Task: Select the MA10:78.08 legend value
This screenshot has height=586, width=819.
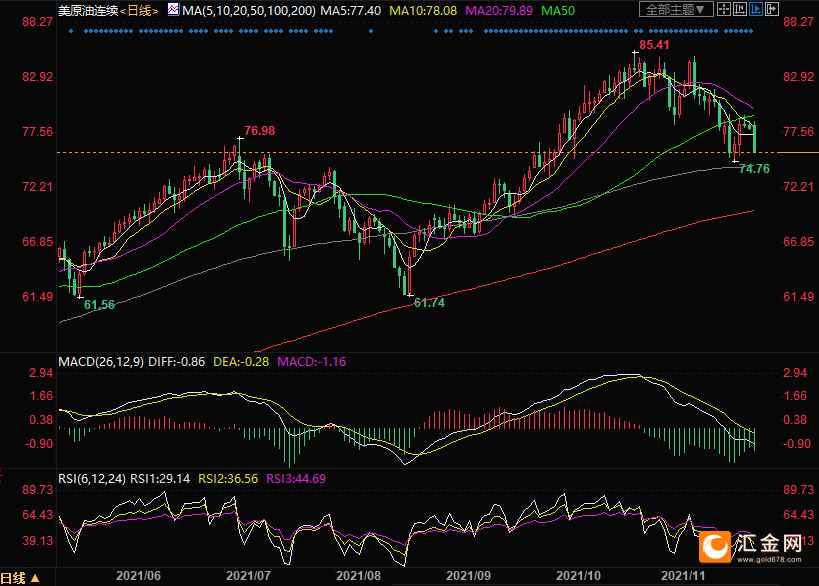Action: (x=423, y=10)
